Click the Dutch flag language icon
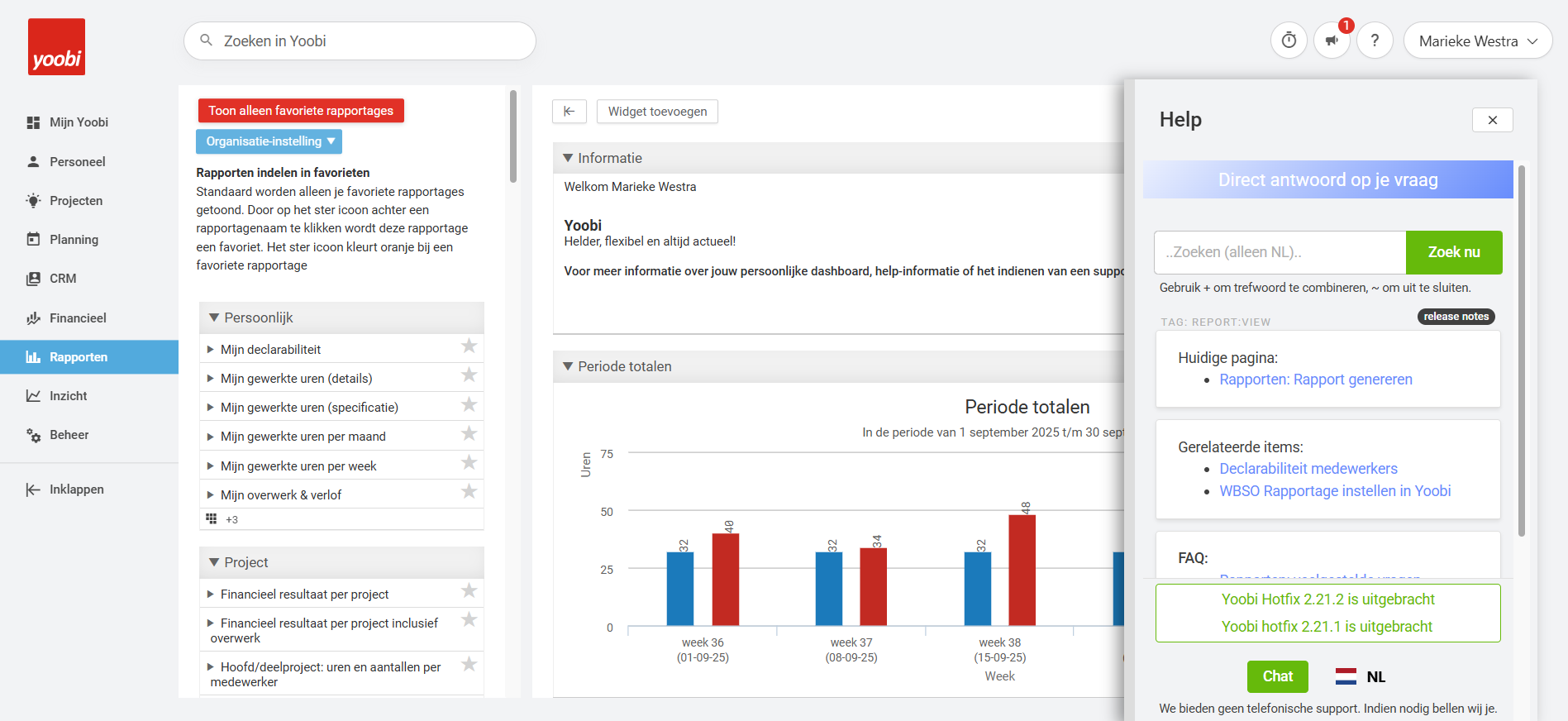1568x721 pixels. (x=1346, y=676)
